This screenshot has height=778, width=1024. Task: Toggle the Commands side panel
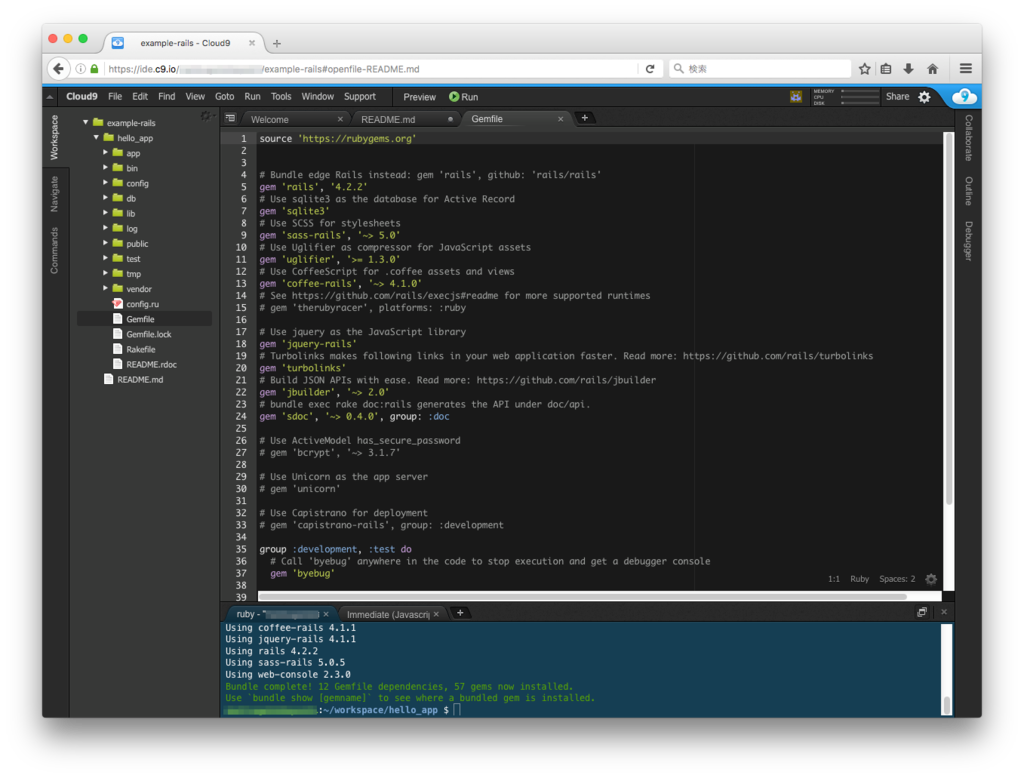tap(54, 250)
